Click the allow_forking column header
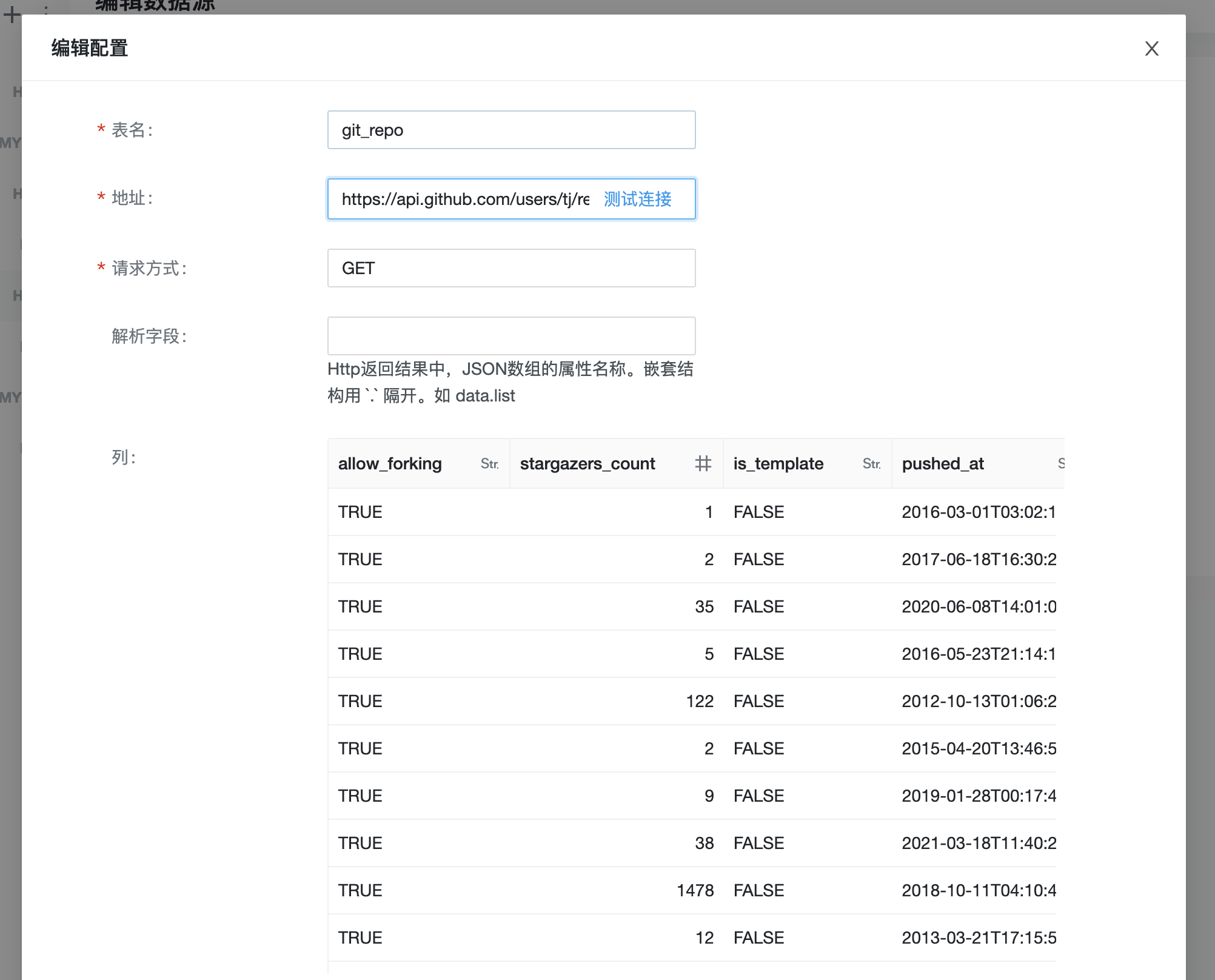 pyautogui.click(x=390, y=464)
